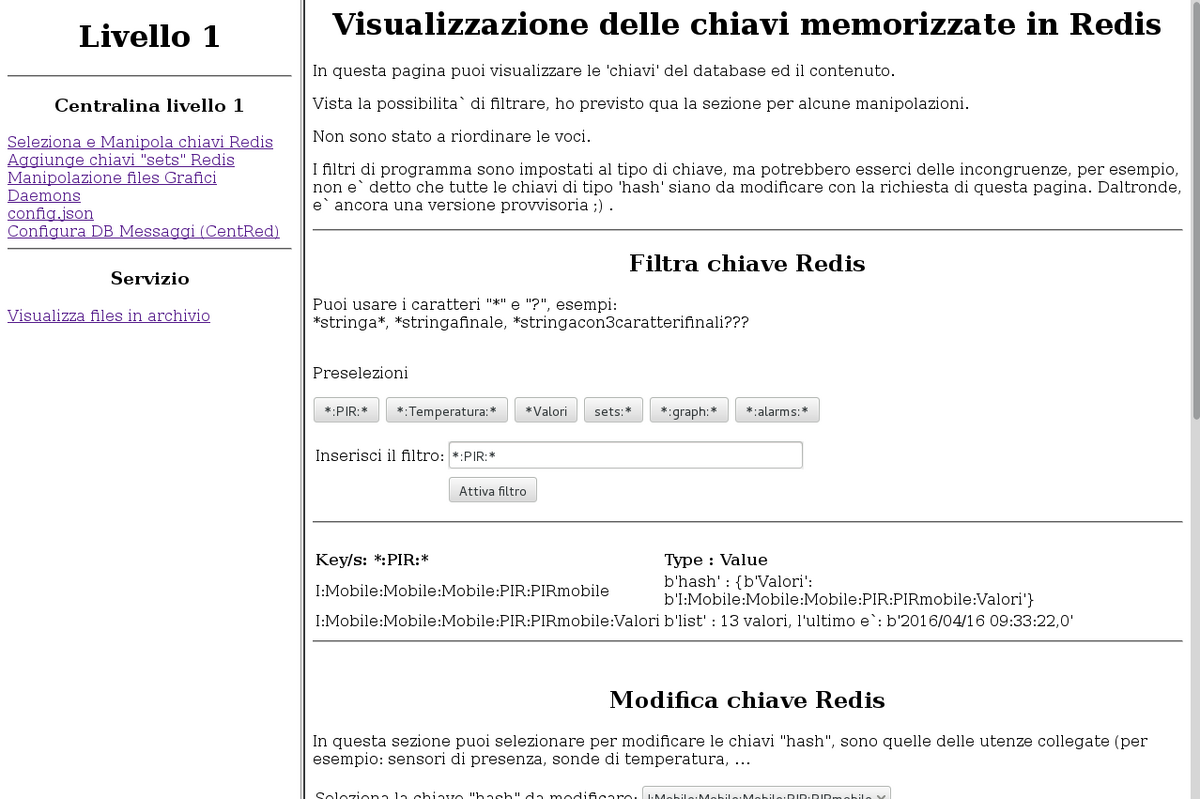
Task: Select the '*:Temperatura:*' preset filter
Action: (x=446, y=411)
